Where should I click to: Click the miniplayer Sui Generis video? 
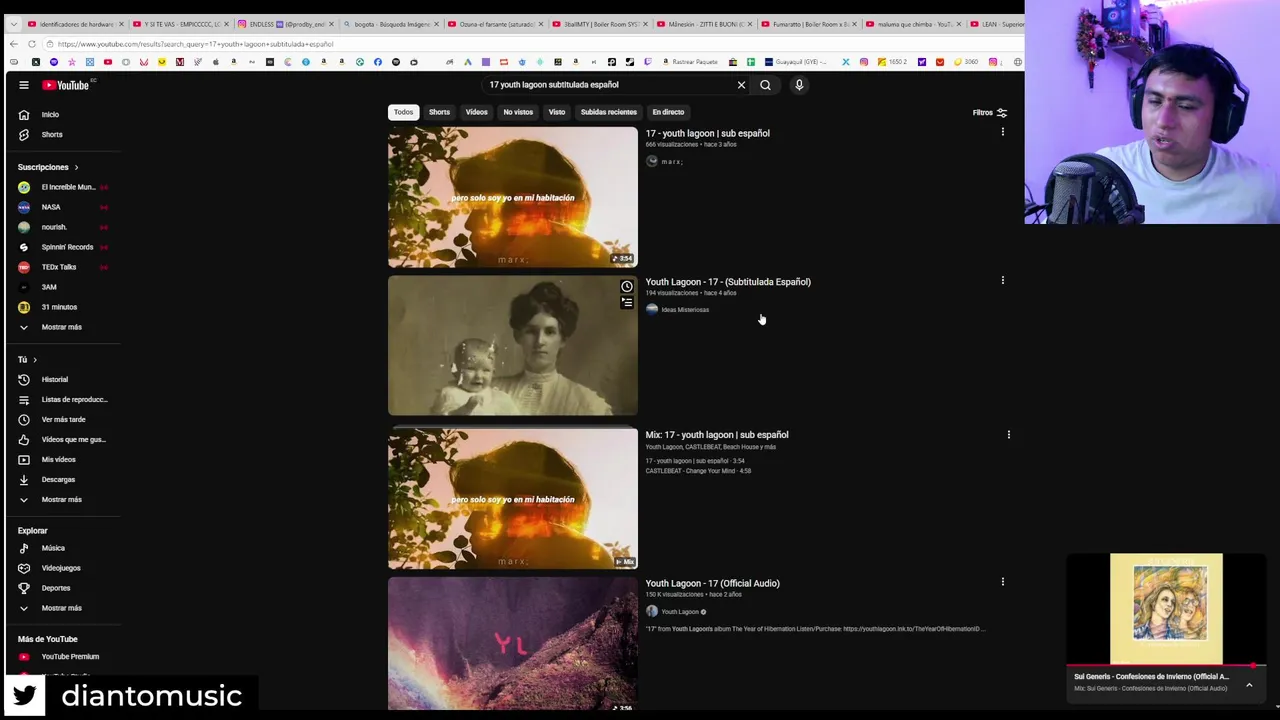point(1166,609)
